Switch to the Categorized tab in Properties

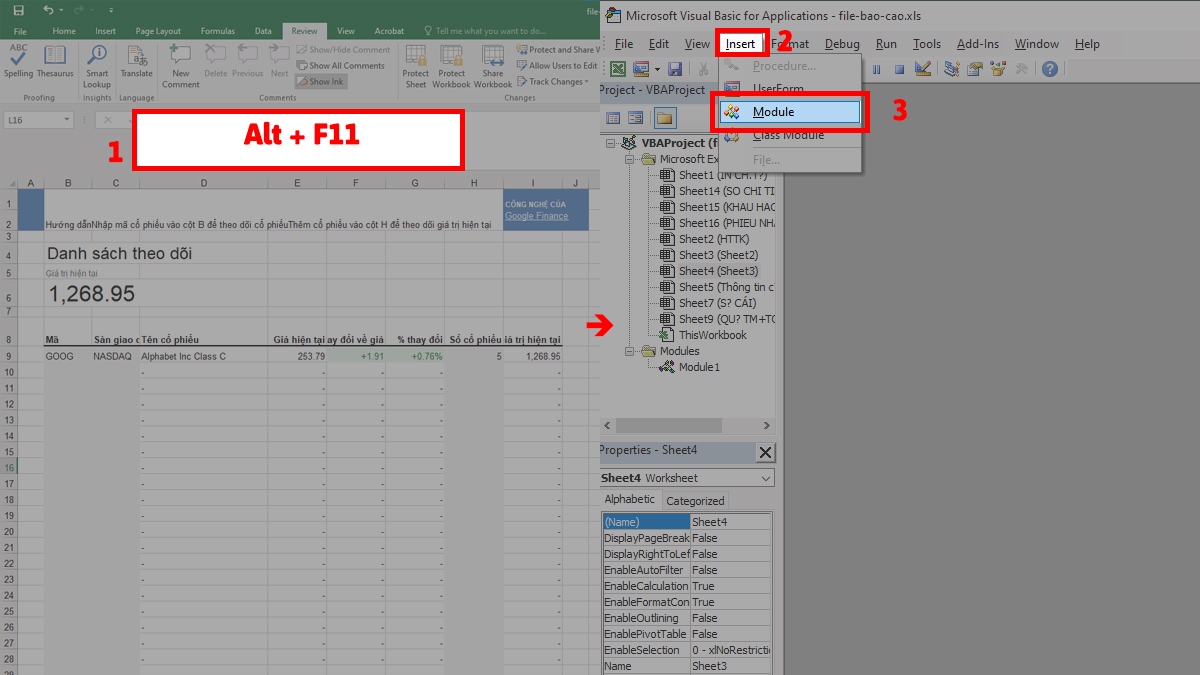coord(695,499)
